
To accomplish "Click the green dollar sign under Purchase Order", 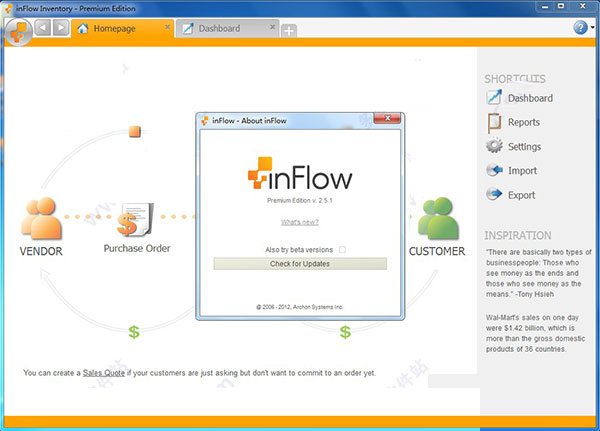I will click(x=134, y=332).
